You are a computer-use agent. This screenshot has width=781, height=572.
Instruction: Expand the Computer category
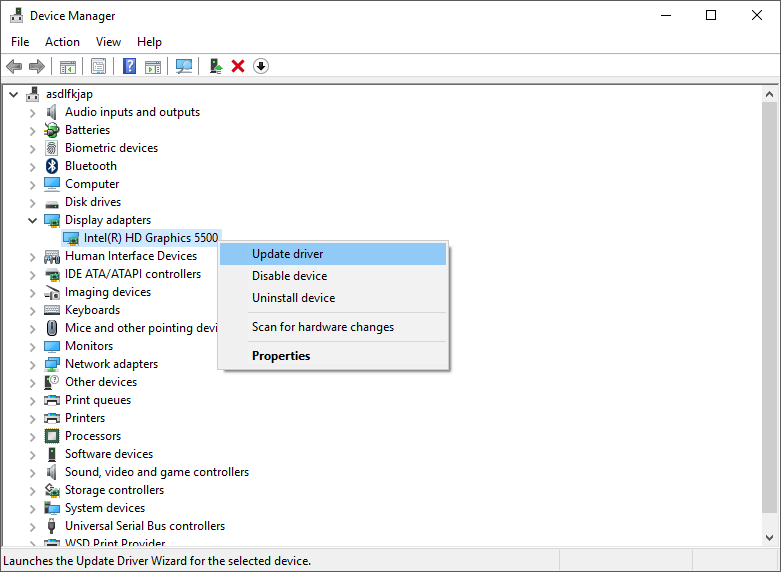pyautogui.click(x=33, y=184)
